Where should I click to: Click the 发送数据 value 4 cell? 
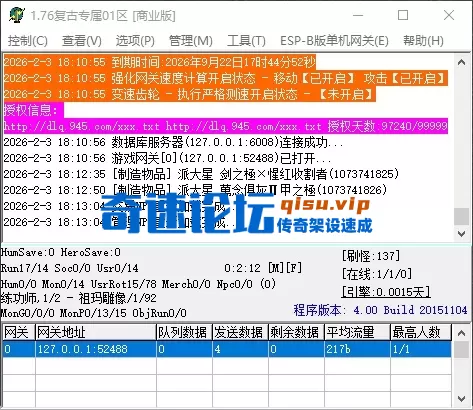click(x=240, y=349)
